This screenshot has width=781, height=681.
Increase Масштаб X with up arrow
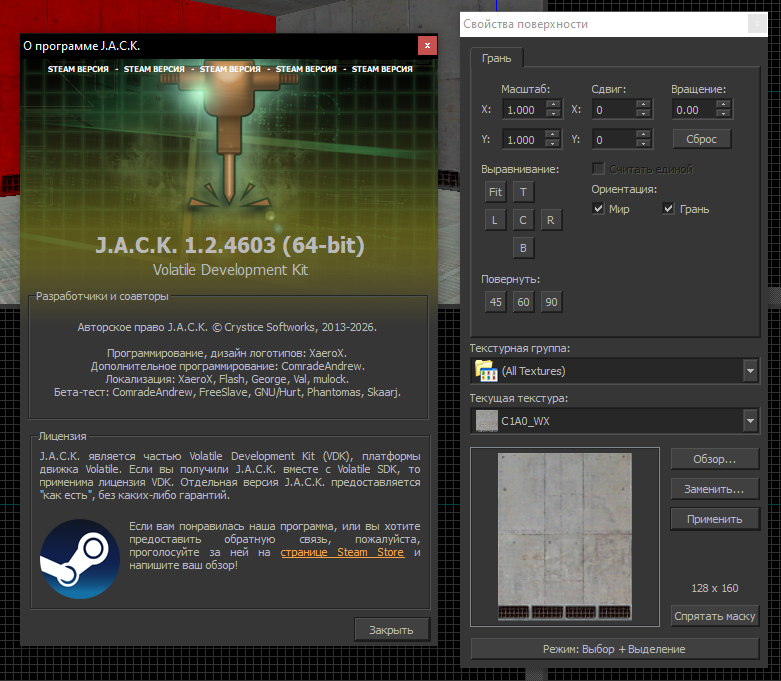[553, 105]
